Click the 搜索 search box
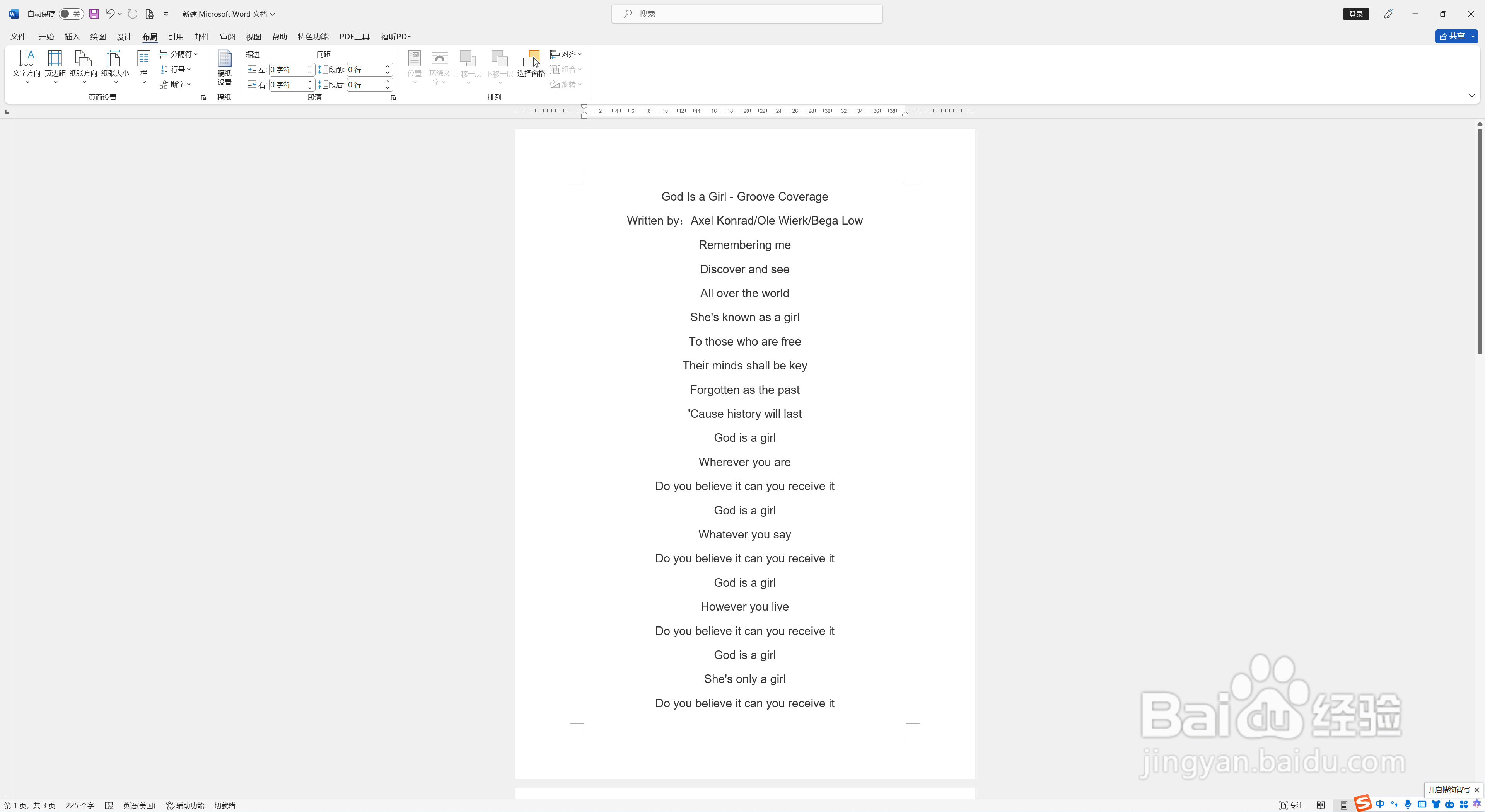 pyautogui.click(x=746, y=14)
